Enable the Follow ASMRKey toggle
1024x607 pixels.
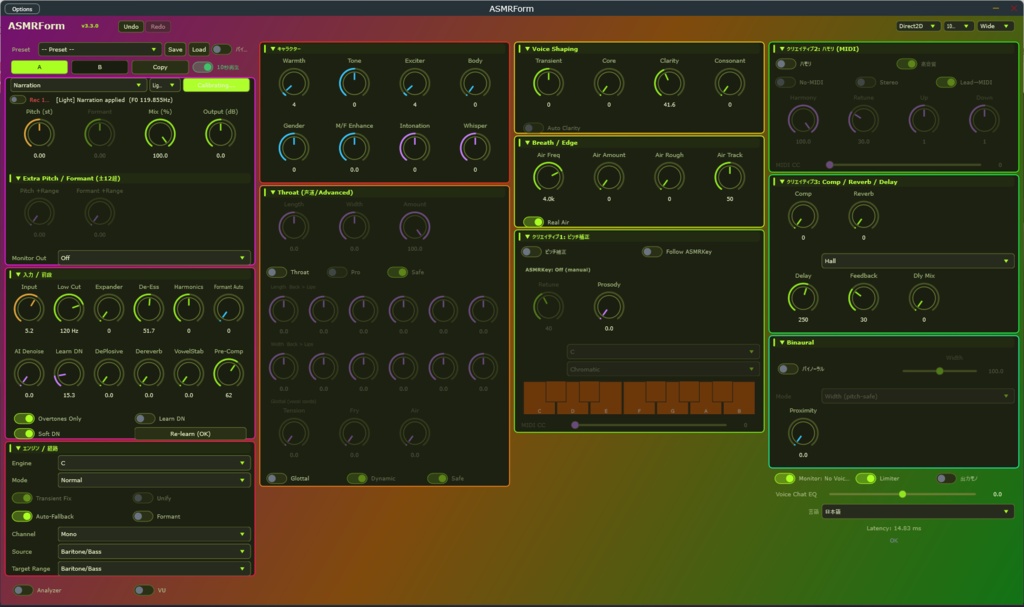(652, 252)
